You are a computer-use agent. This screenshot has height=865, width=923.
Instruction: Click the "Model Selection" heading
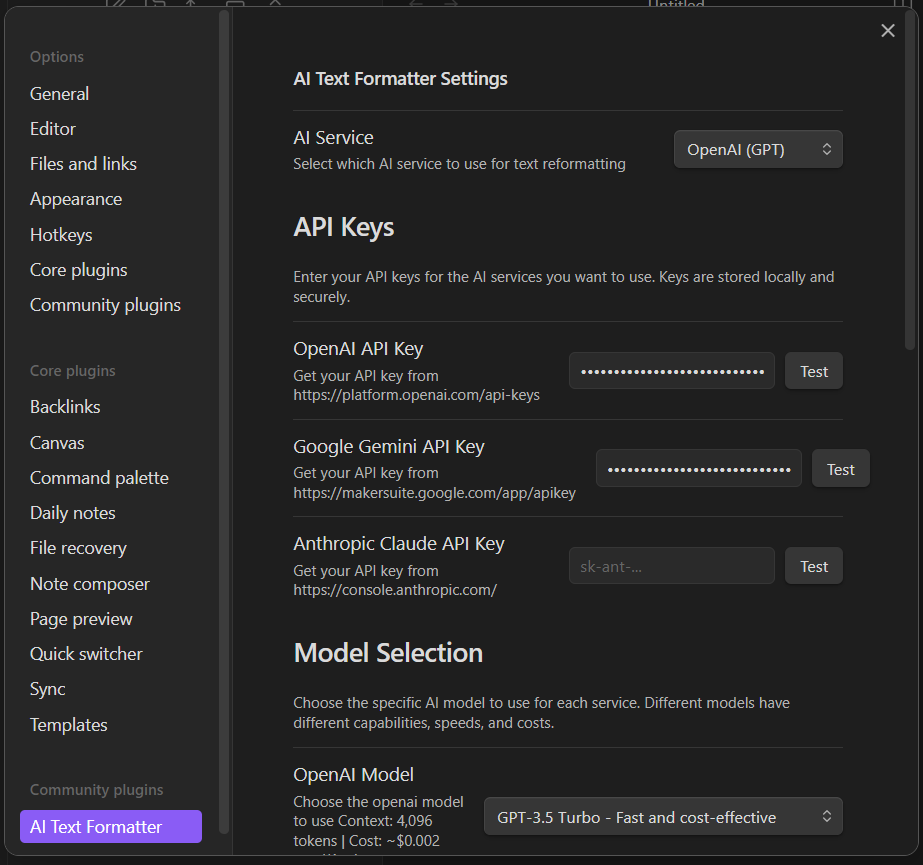(388, 653)
